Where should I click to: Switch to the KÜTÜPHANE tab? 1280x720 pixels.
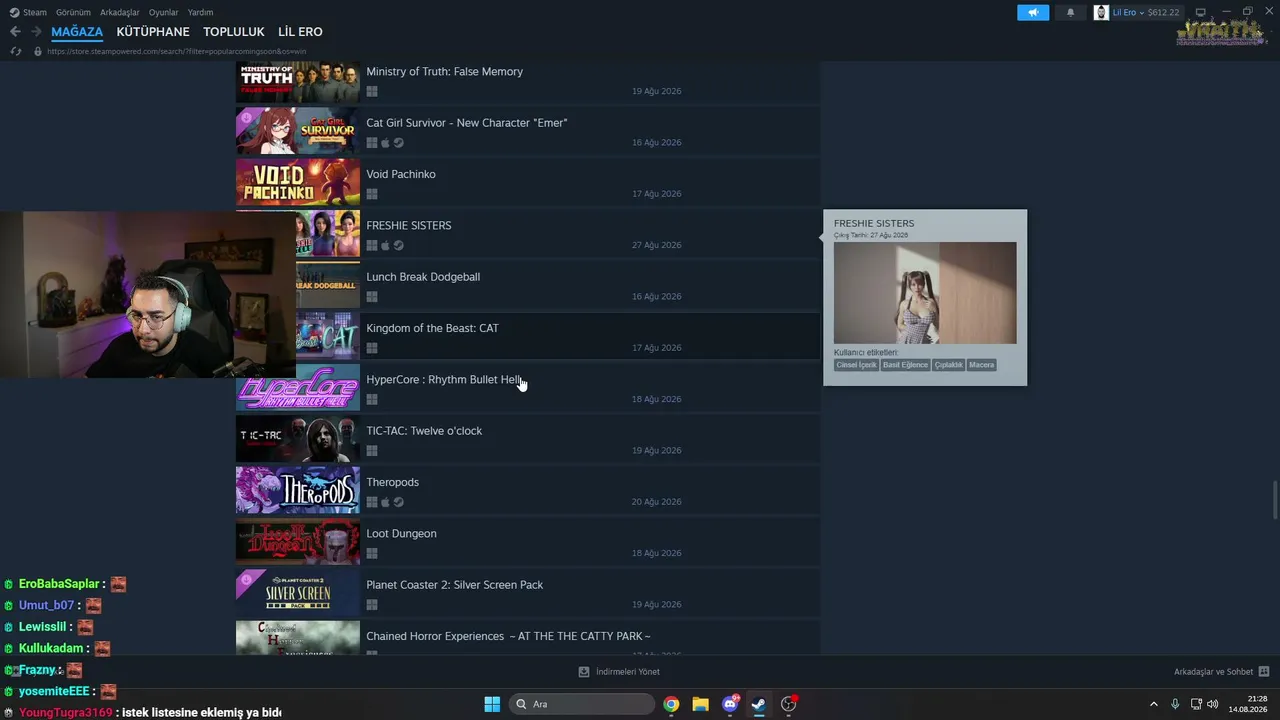tap(153, 32)
